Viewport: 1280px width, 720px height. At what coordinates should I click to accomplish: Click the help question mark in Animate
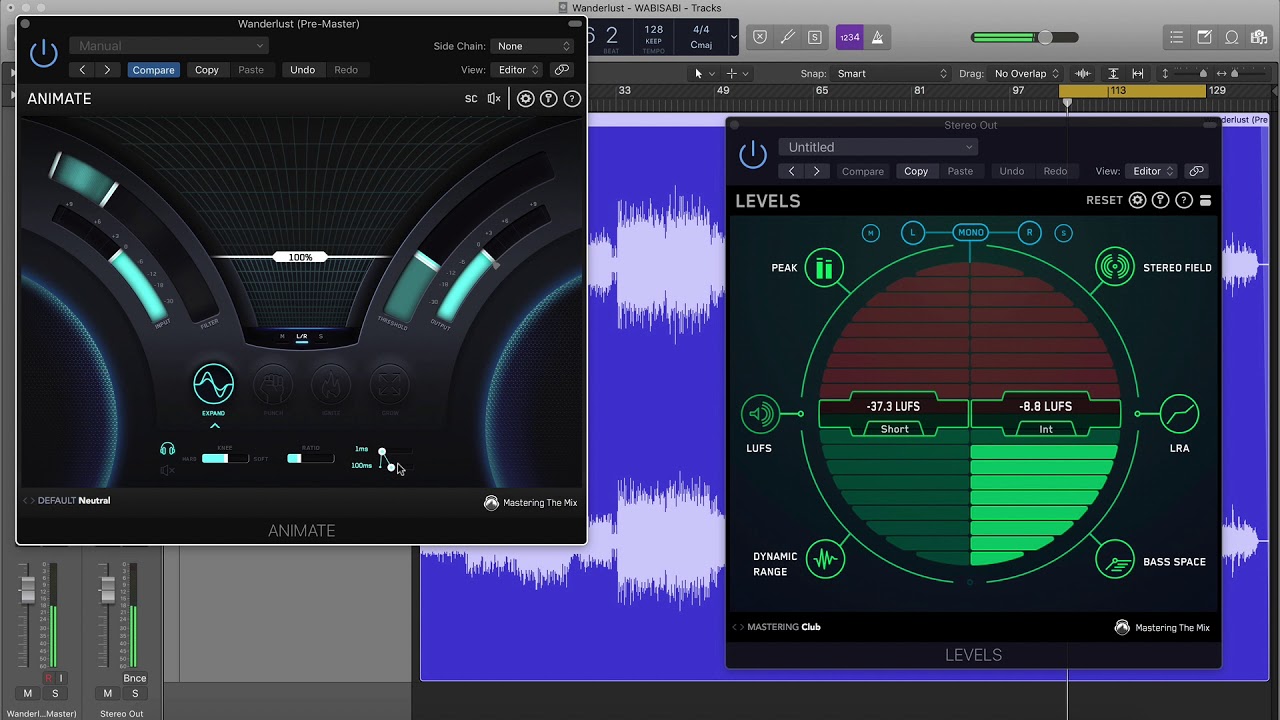572,99
